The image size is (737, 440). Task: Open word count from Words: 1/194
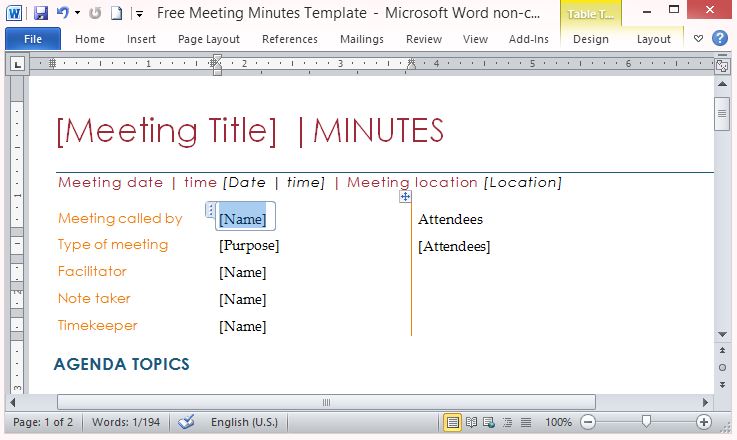coord(126,422)
